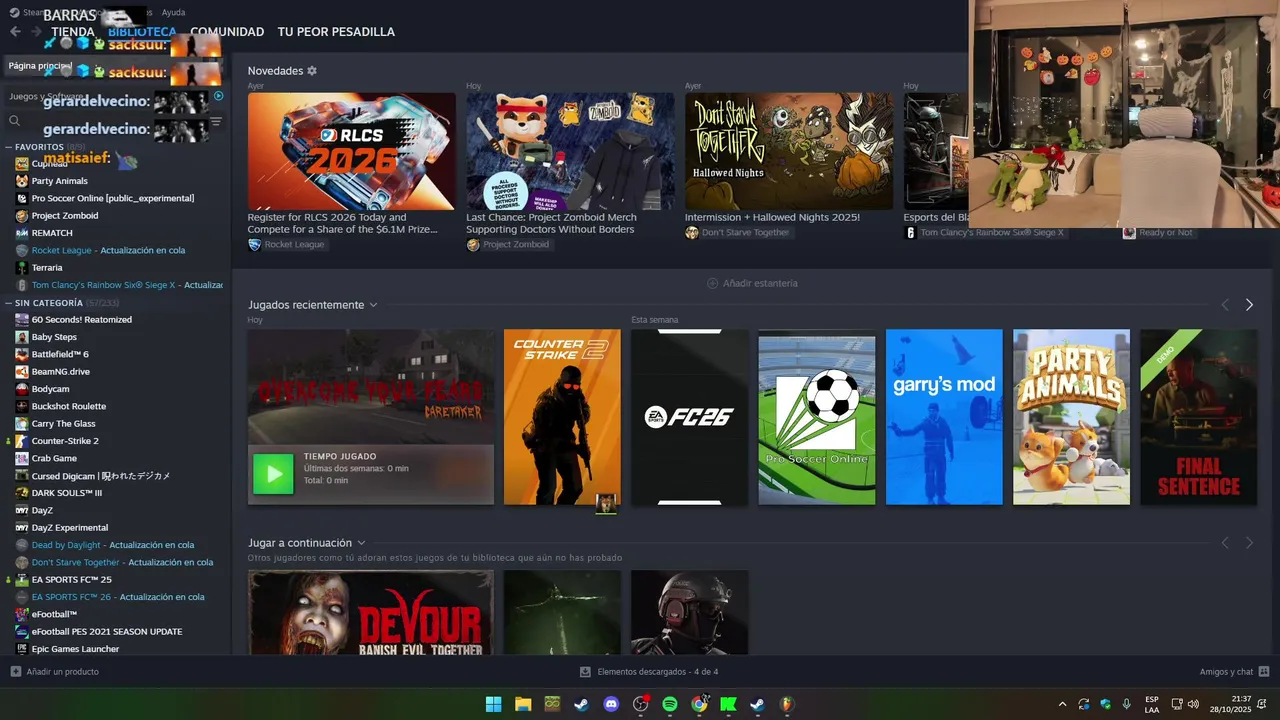Image resolution: width=1280 pixels, height=720 pixels.
Task: Switch to the TIENDA tab
Action: click(x=73, y=32)
